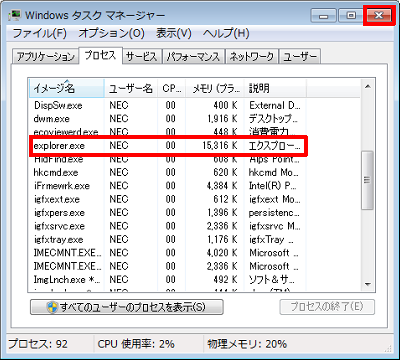Click the External D... description cell

(x=275, y=105)
